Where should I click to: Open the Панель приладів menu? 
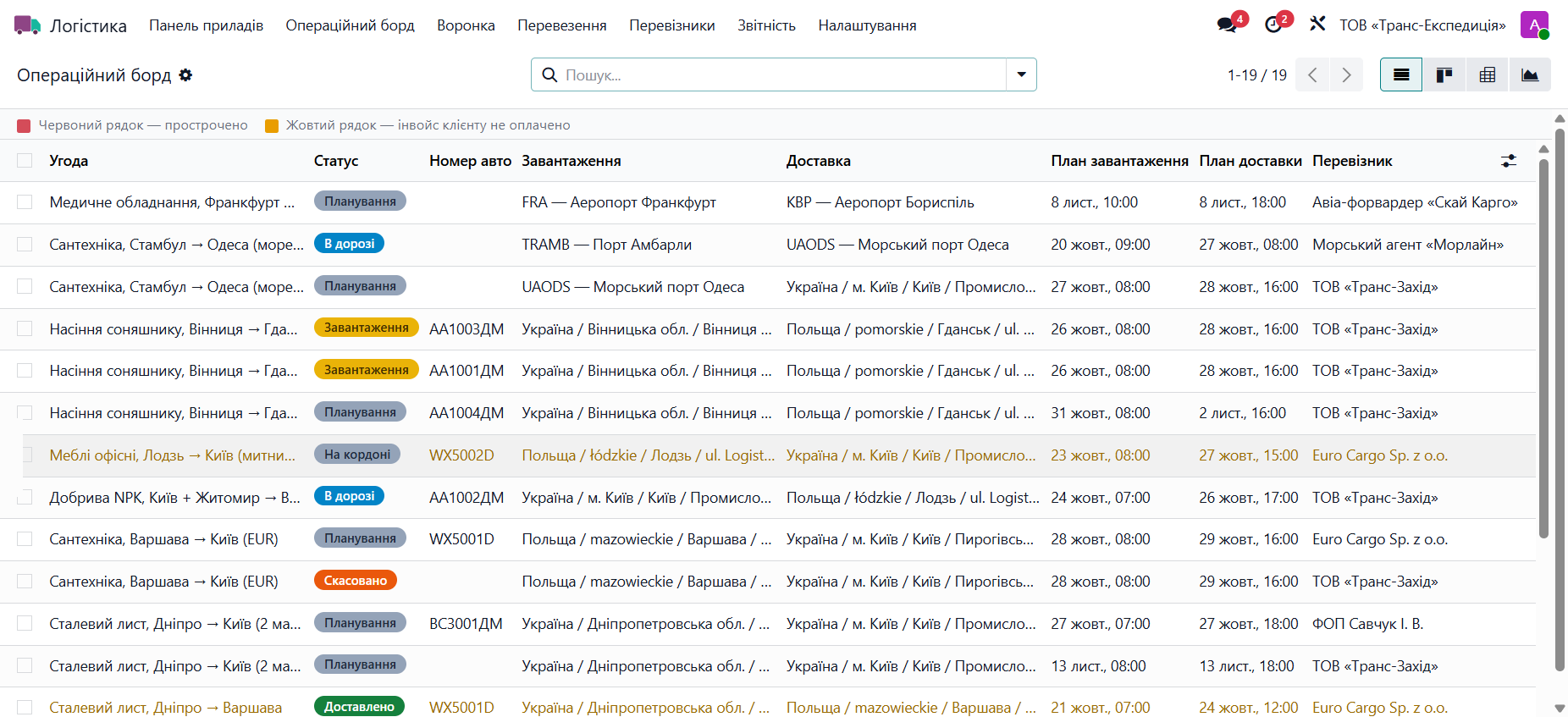click(x=207, y=25)
